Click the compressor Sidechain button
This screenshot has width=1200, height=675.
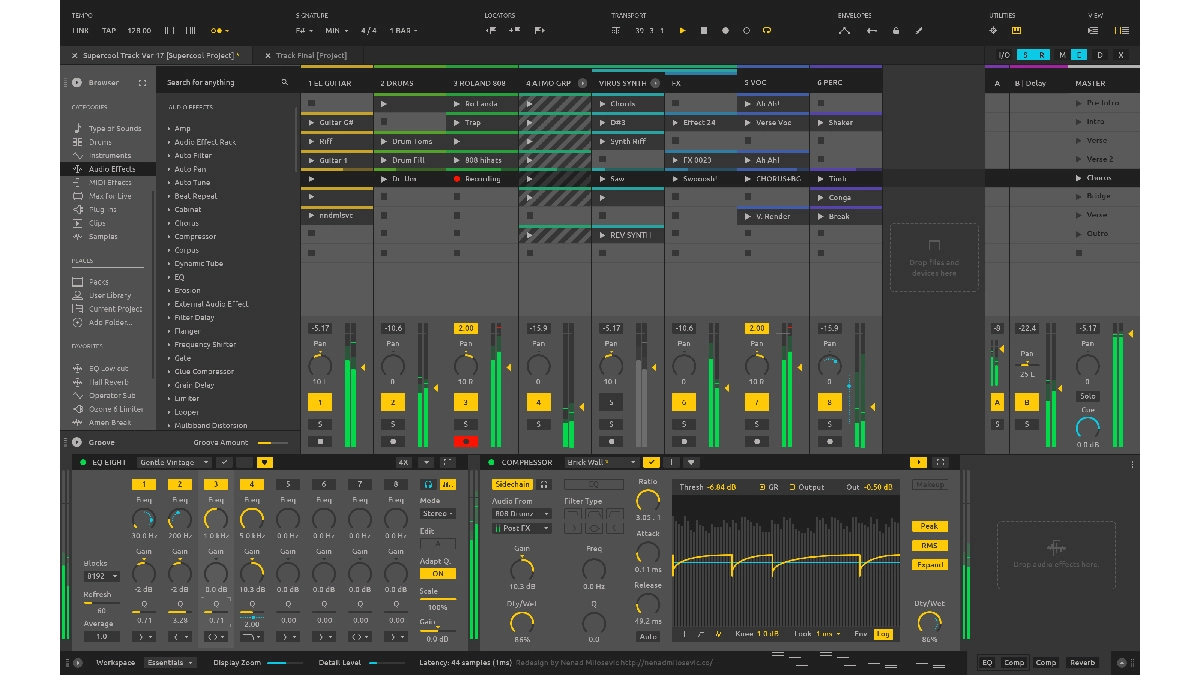tap(511, 483)
